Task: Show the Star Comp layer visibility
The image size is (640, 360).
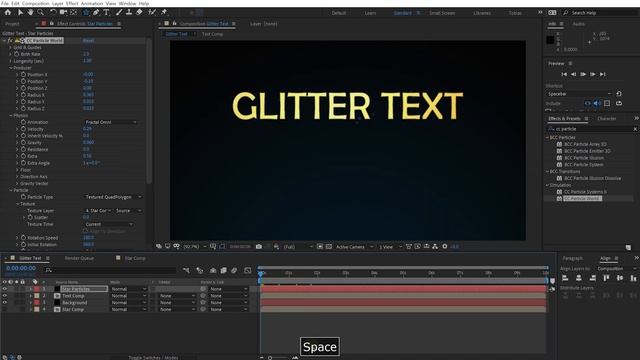Action: pyautogui.click(x=5, y=309)
